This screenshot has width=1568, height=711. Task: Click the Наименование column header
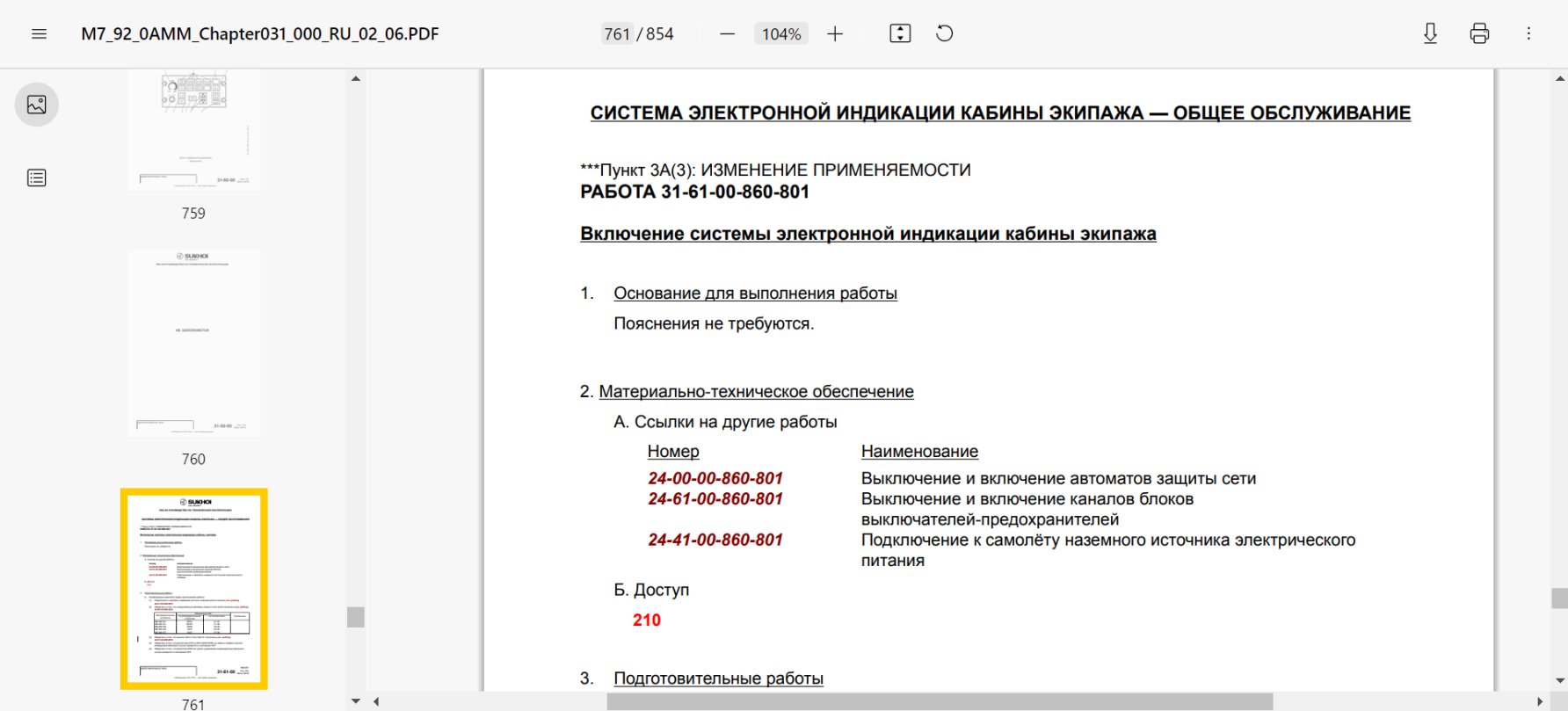click(x=919, y=451)
